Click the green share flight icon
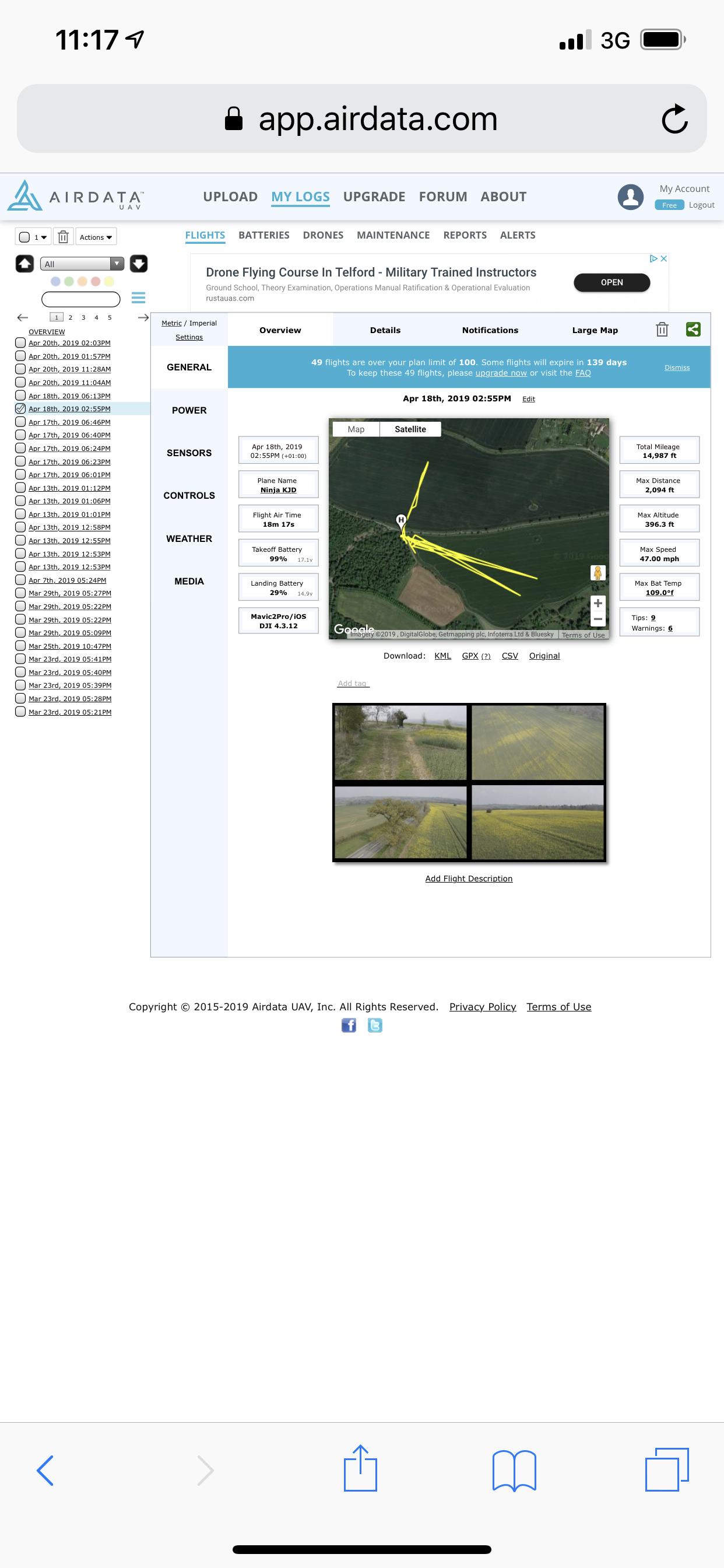724x1568 pixels. click(693, 330)
